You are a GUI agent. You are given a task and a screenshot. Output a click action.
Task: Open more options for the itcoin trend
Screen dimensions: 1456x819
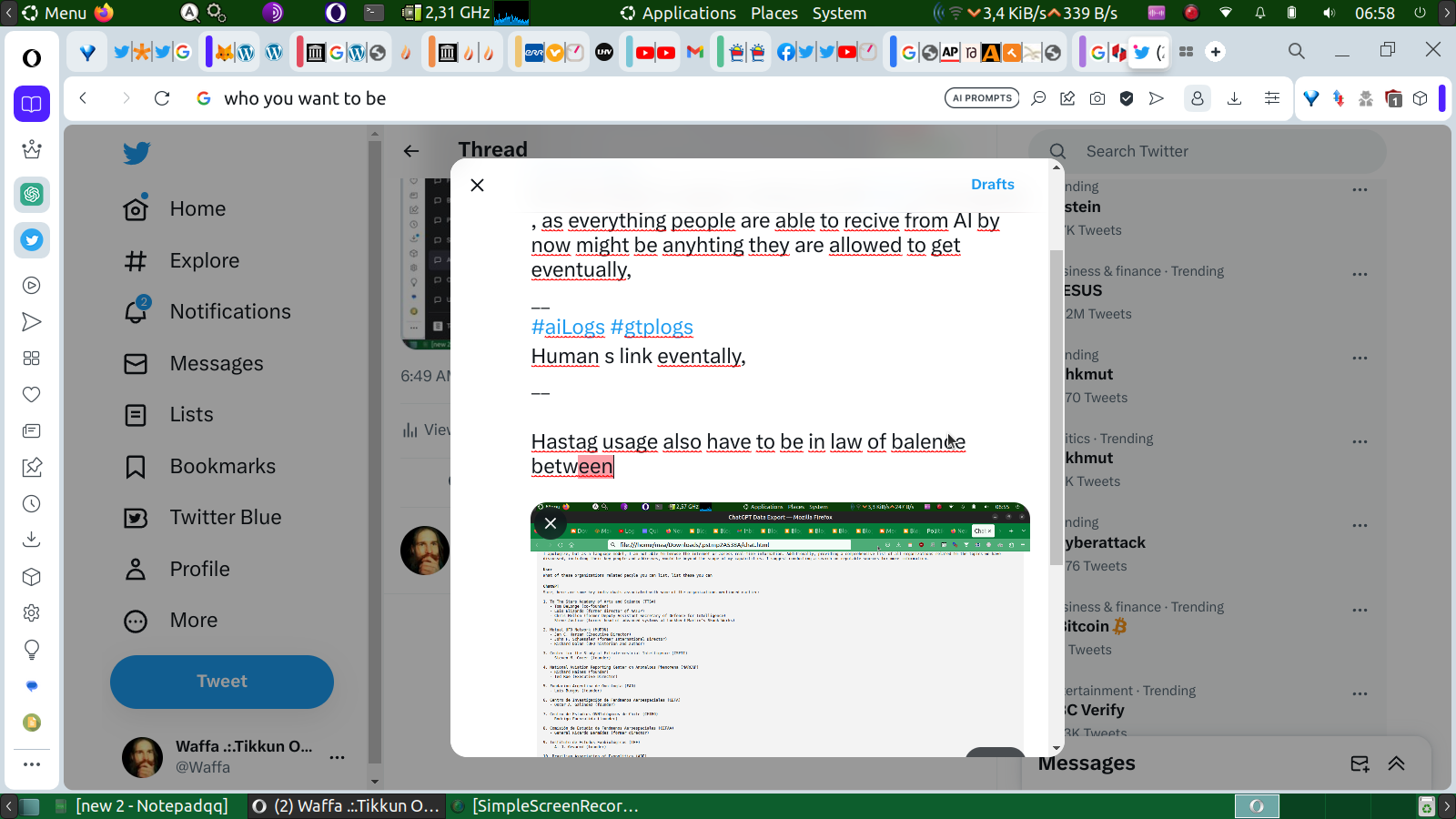pyautogui.click(x=1360, y=610)
